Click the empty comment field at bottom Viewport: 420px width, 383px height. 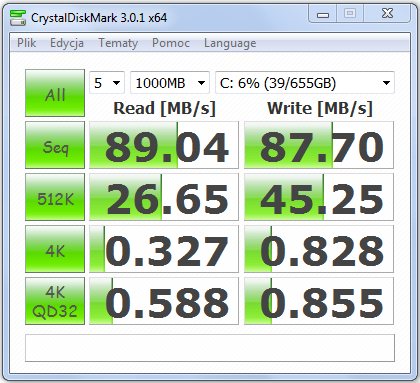click(210, 348)
